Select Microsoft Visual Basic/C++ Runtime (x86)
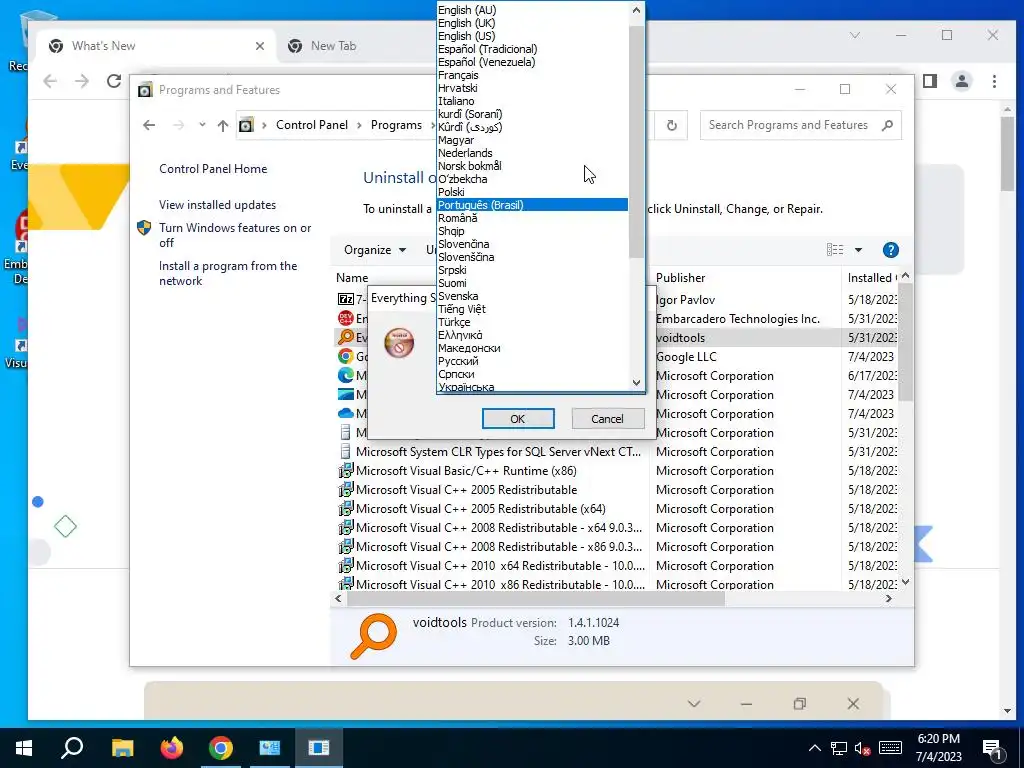The image size is (1024, 768). coord(466,471)
